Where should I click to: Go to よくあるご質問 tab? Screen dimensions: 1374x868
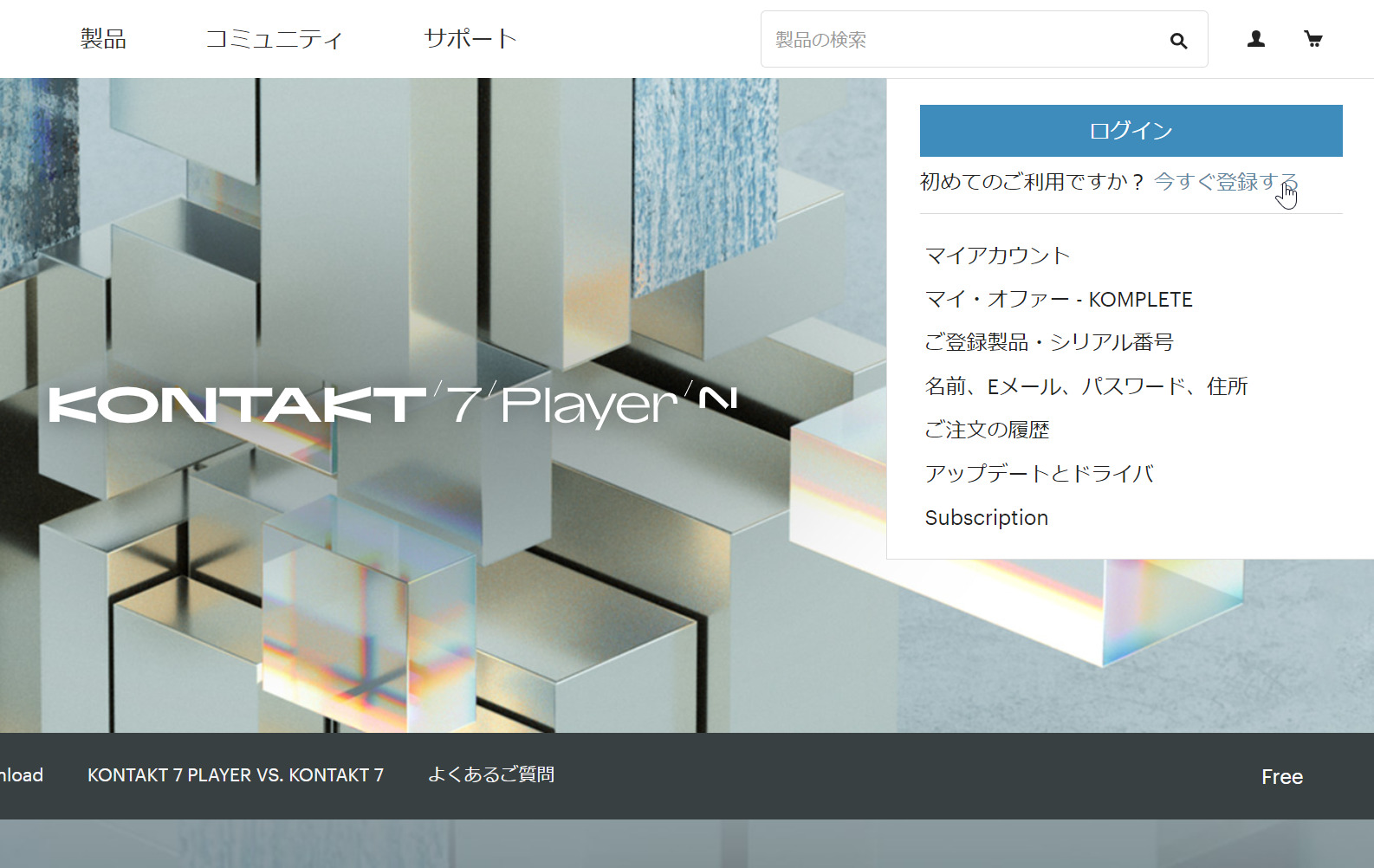pyautogui.click(x=491, y=774)
